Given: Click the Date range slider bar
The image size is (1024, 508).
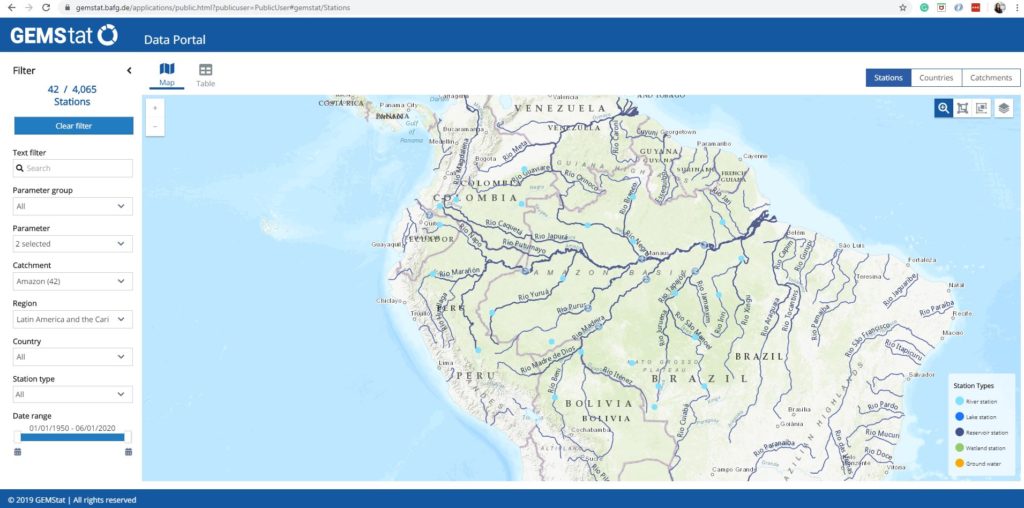Looking at the screenshot, I should 72,437.
